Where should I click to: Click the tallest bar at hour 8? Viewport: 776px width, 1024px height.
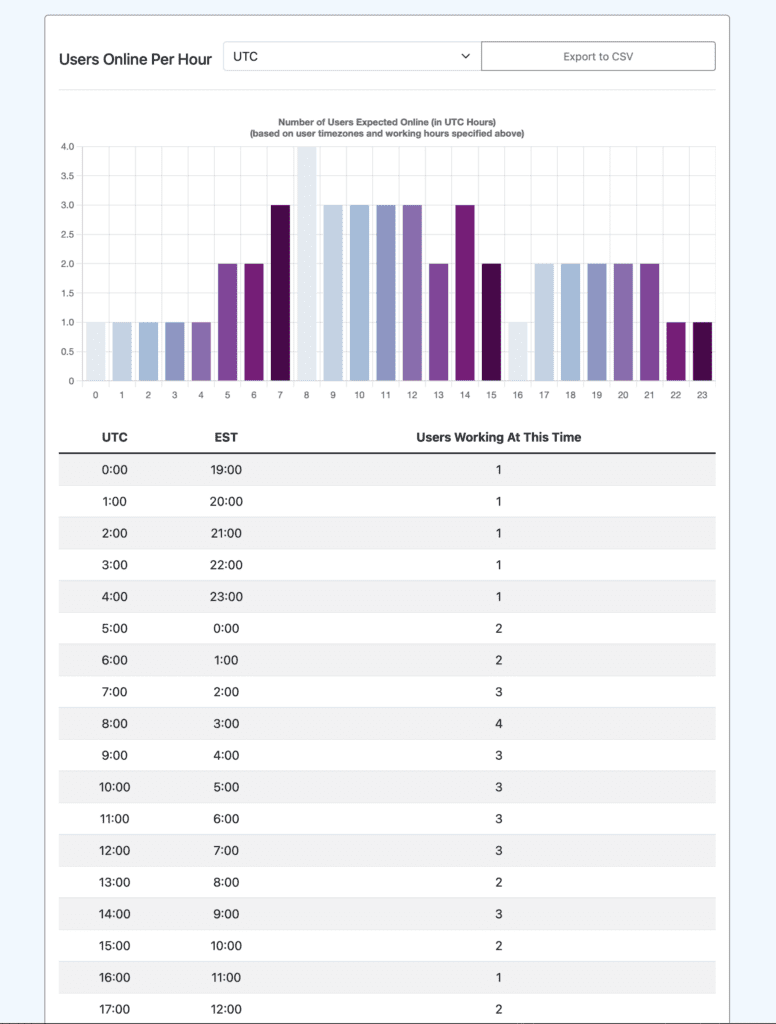click(307, 264)
